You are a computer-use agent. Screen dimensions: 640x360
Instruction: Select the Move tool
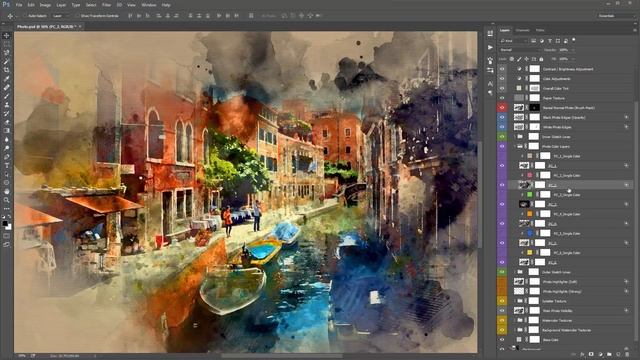point(7,36)
